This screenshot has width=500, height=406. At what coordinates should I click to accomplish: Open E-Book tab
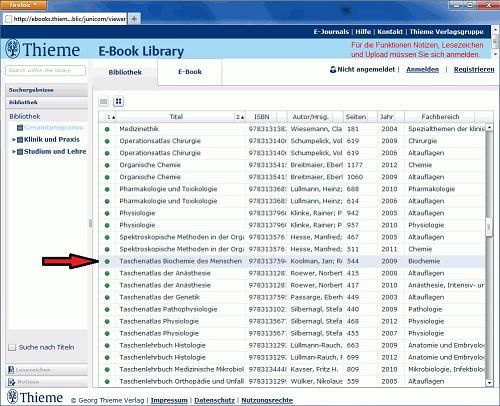(x=190, y=72)
